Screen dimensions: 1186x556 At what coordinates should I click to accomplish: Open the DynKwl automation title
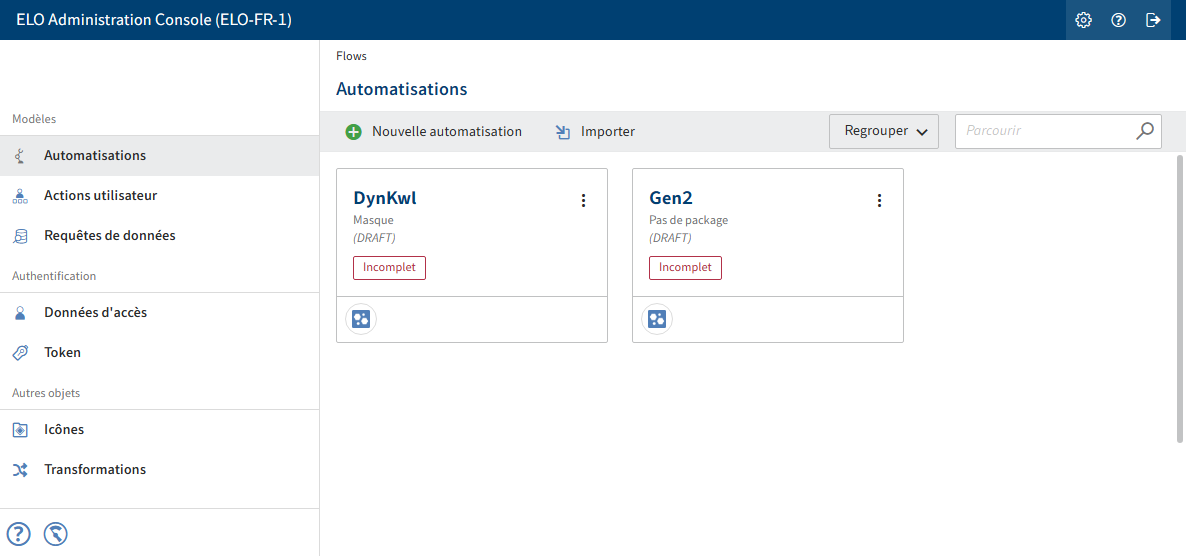pos(385,199)
